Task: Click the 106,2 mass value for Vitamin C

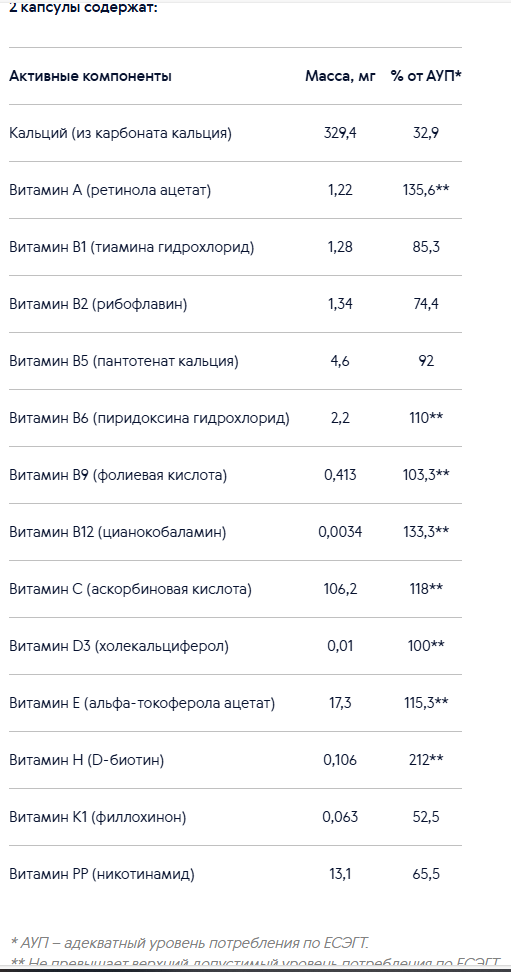Action: pyautogui.click(x=340, y=590)
